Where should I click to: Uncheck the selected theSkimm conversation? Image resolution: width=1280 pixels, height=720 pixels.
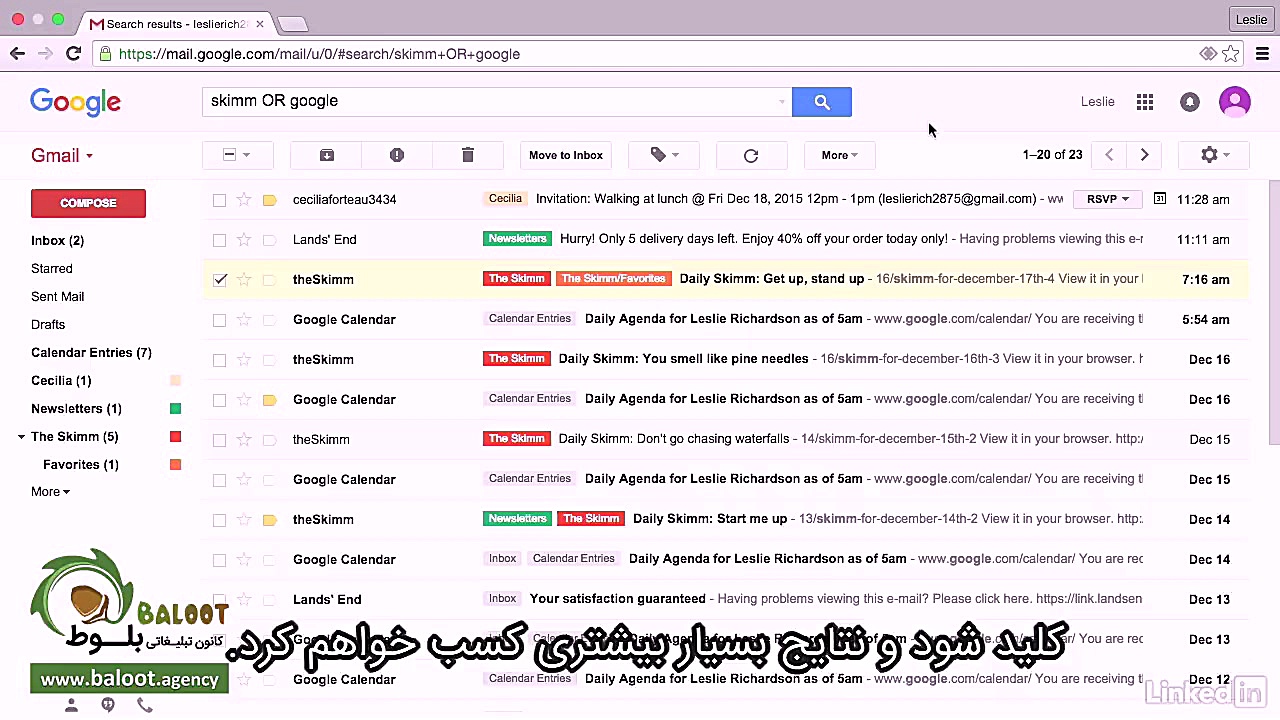219,279
